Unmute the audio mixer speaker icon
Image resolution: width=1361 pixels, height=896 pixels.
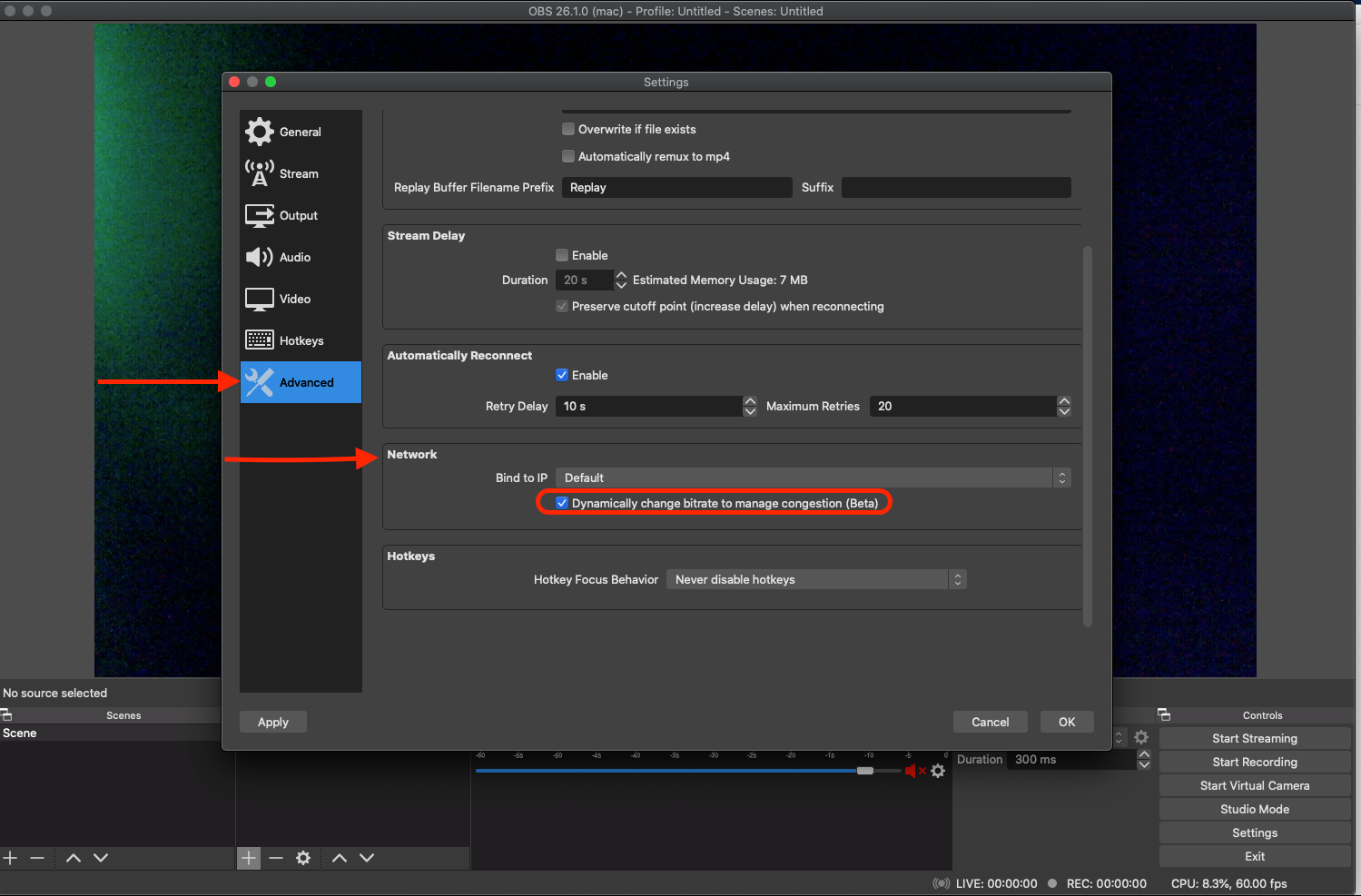point(911,771)
